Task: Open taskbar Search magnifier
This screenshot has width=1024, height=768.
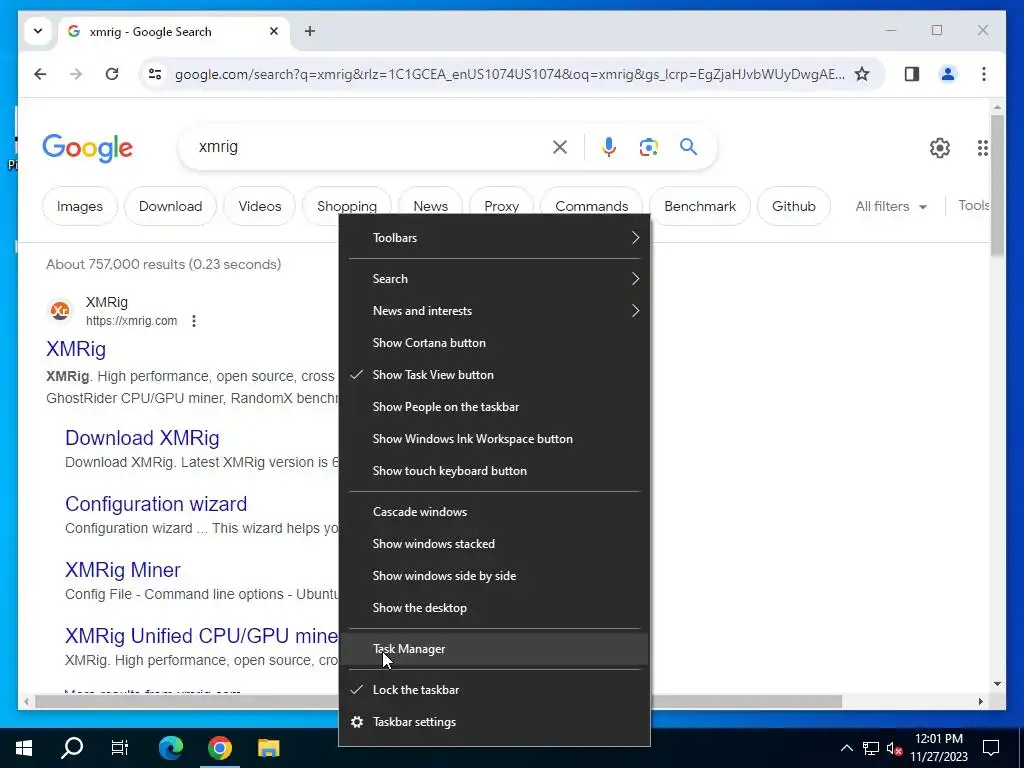Action: tap(72, 748)
